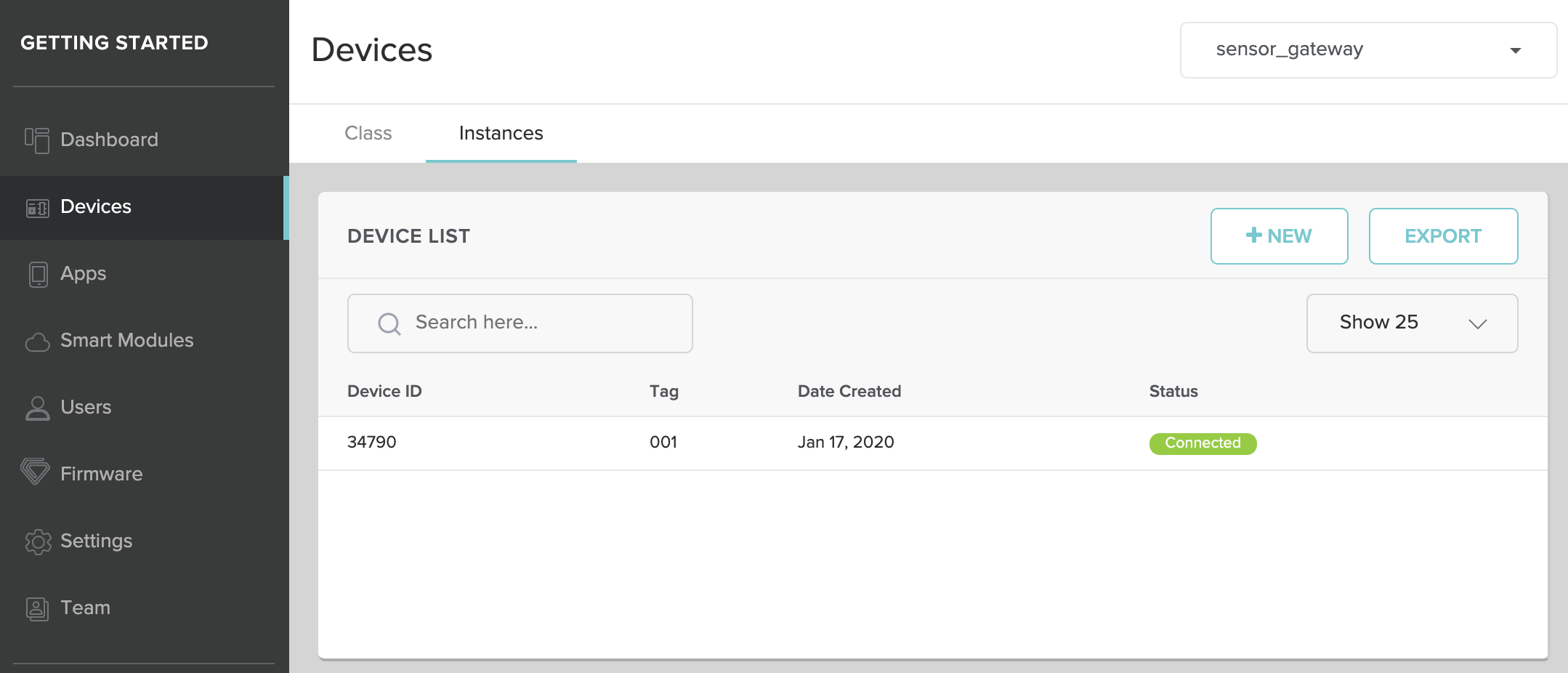Screen dimensions: 1568x673
Task: Click the sensor_gateway dropdown caret arrow
Action: pos(1515,51)
